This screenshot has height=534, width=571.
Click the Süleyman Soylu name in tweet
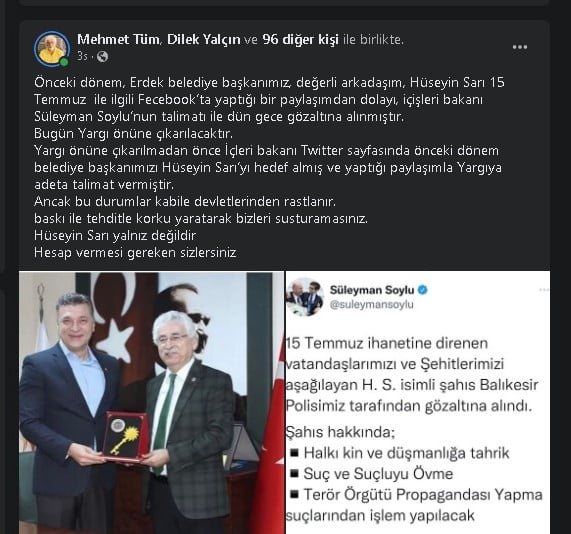372,290
